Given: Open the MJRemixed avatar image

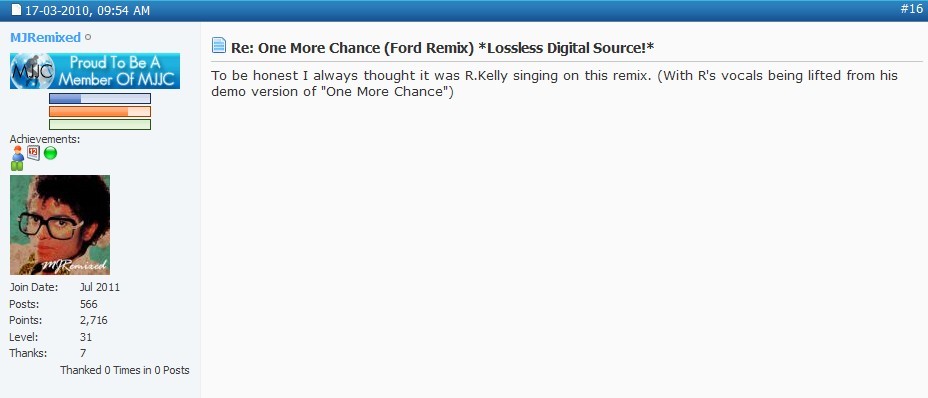Looking at the screenshot, I should [x=60, y=224].
